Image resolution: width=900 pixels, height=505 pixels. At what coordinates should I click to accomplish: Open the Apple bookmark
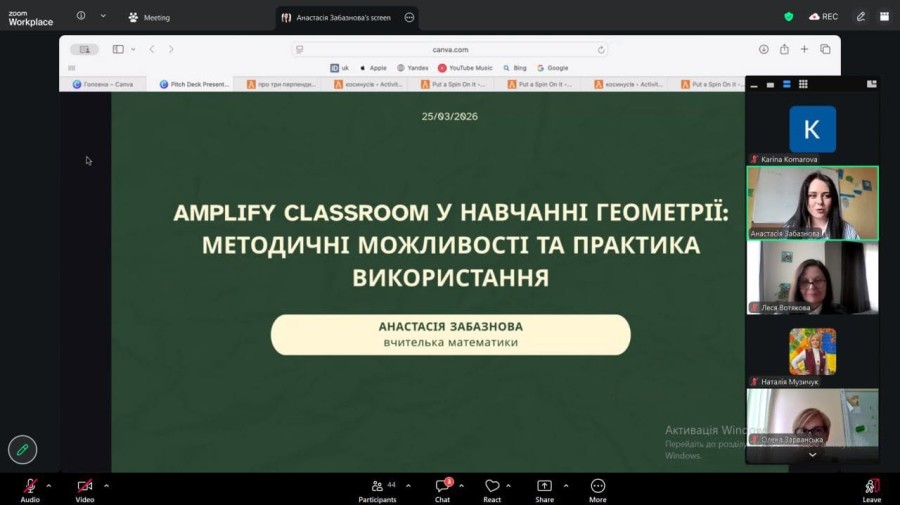click(373, 68)
